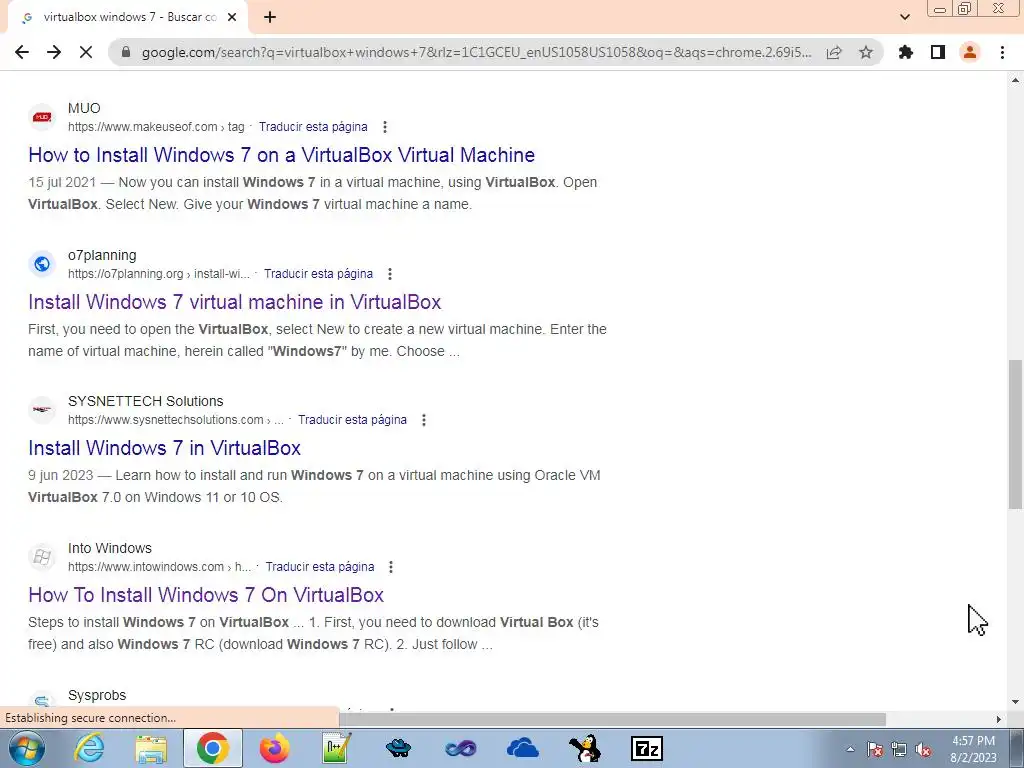This screenshot has width=1024, height=768.
Task: Open the taskbar clock showing 4:57 PM
Action: click(x=974, y=749)
